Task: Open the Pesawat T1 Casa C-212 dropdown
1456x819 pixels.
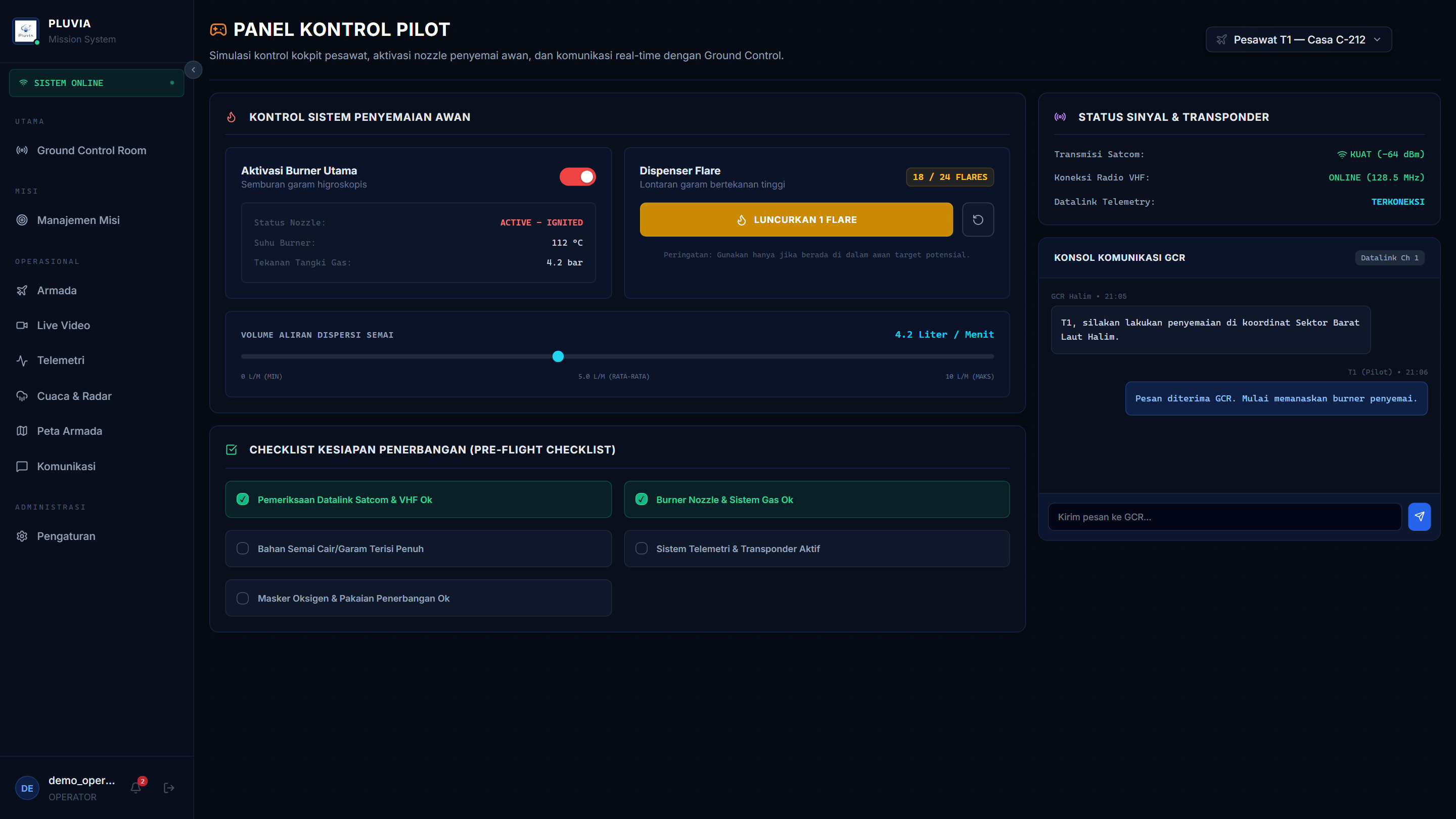Action: [x=1299, y=39]
